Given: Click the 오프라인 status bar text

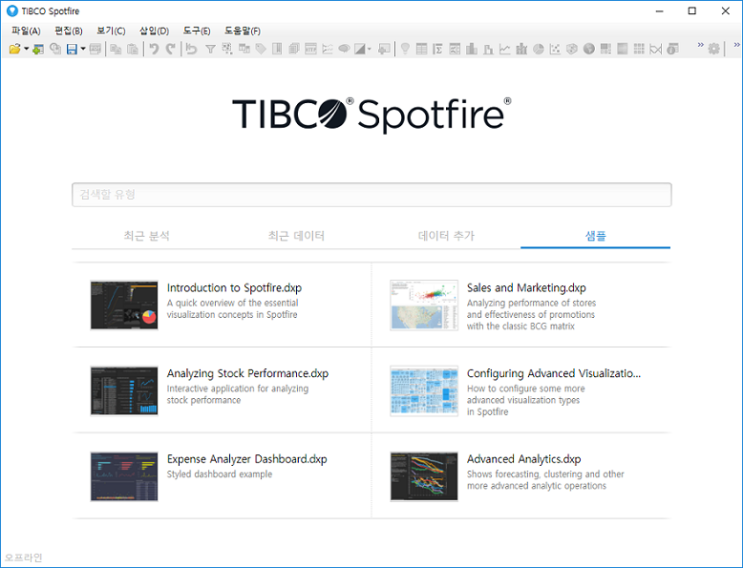Looking at the screenshot, I should pos(24,558).
